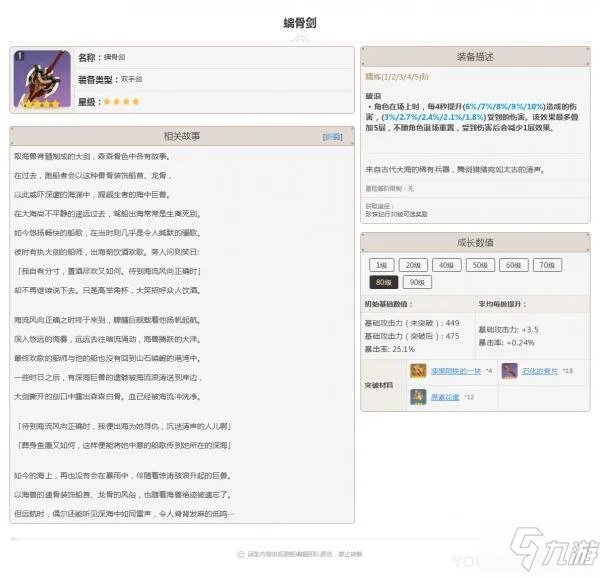Click the 装备类型 weapon type row
The height and width of the screenshot is (578, 600).
click(x=216, y=80)
